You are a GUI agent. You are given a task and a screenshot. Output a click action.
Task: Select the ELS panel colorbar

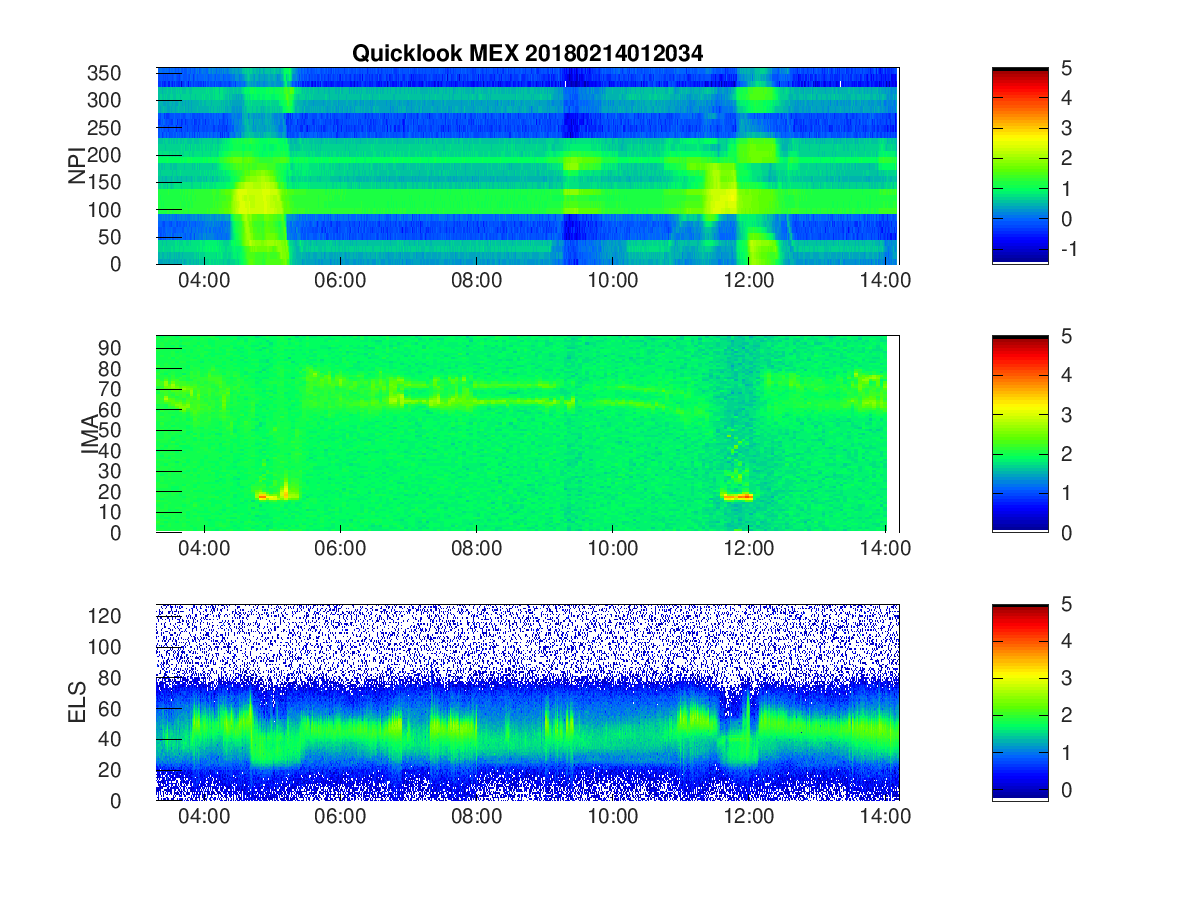pyautogui.click(x=1020, y=702)
